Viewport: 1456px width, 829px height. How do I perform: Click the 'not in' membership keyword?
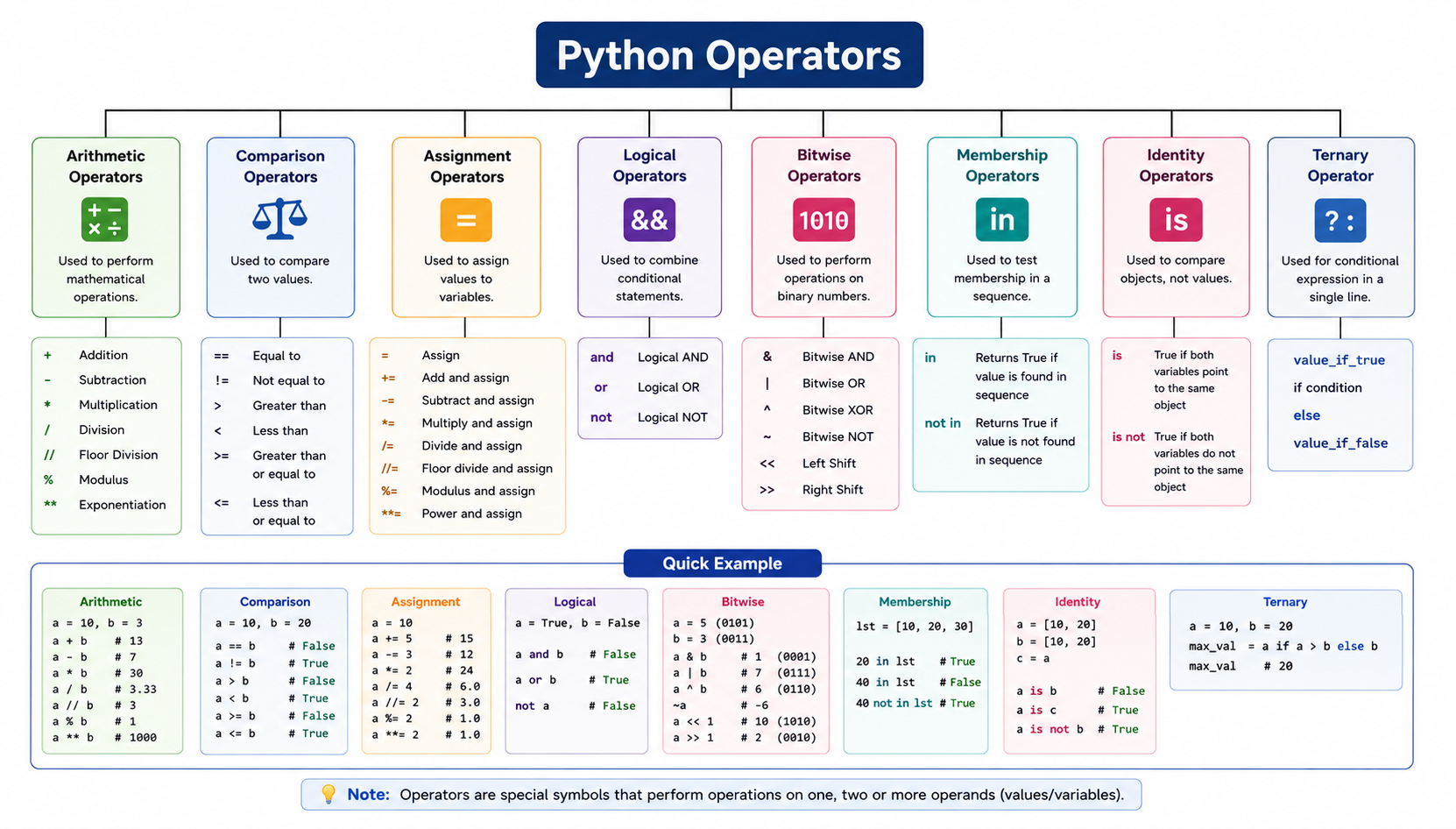click(943, 423)
